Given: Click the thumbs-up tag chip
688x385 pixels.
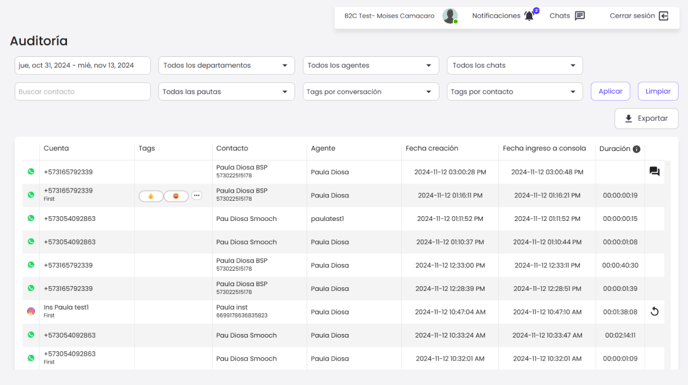Looking at the screenshot, I should click(x=151, y=196).
